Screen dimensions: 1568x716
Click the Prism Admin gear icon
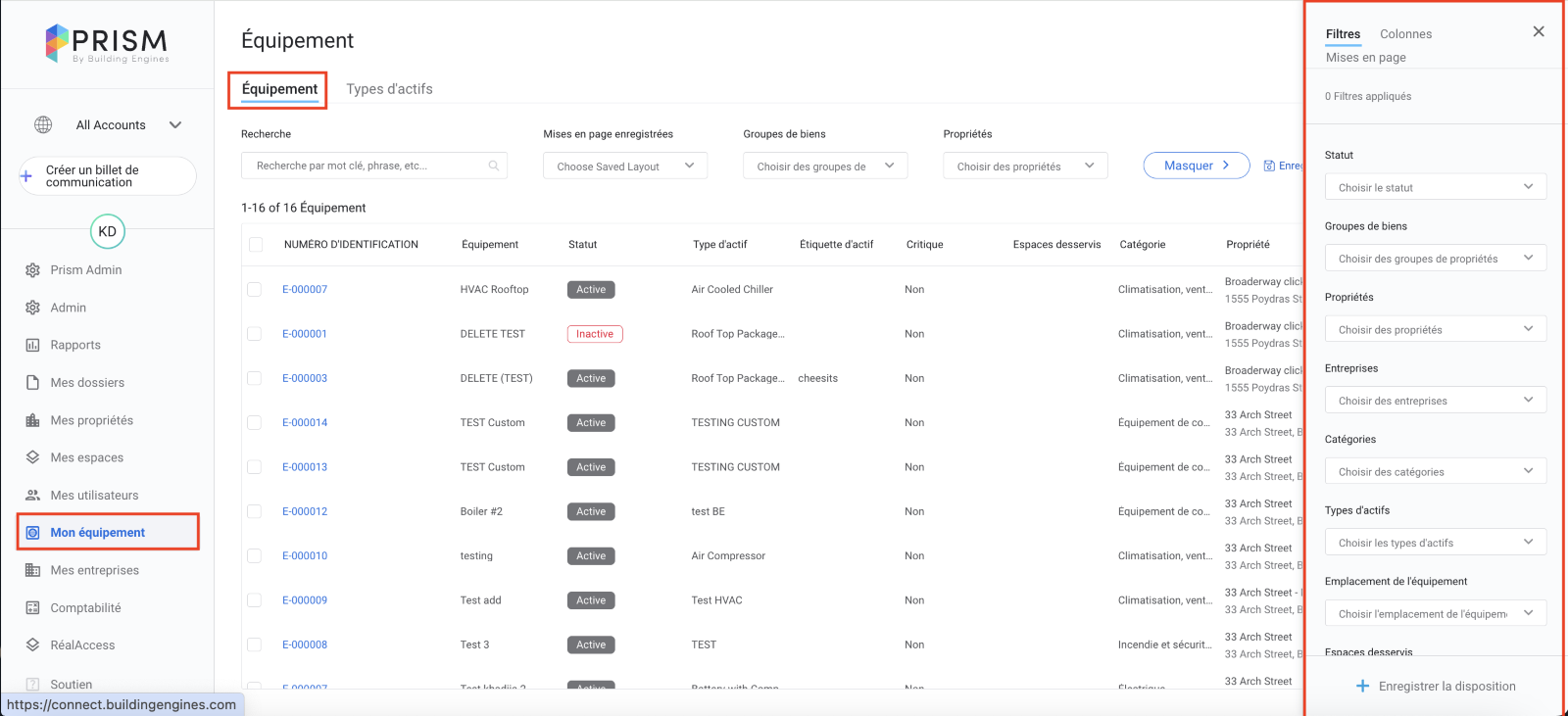pyautogui.click(x=32, y=270)
